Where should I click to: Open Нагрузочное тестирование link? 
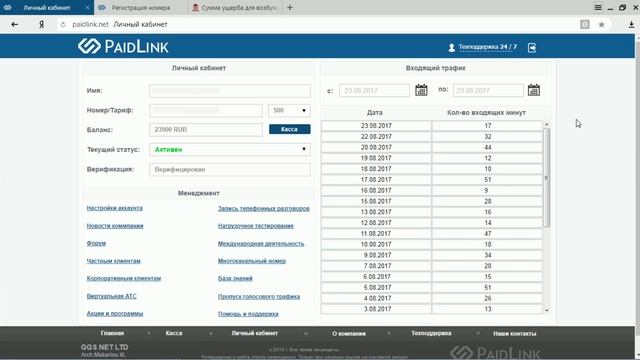256,226
